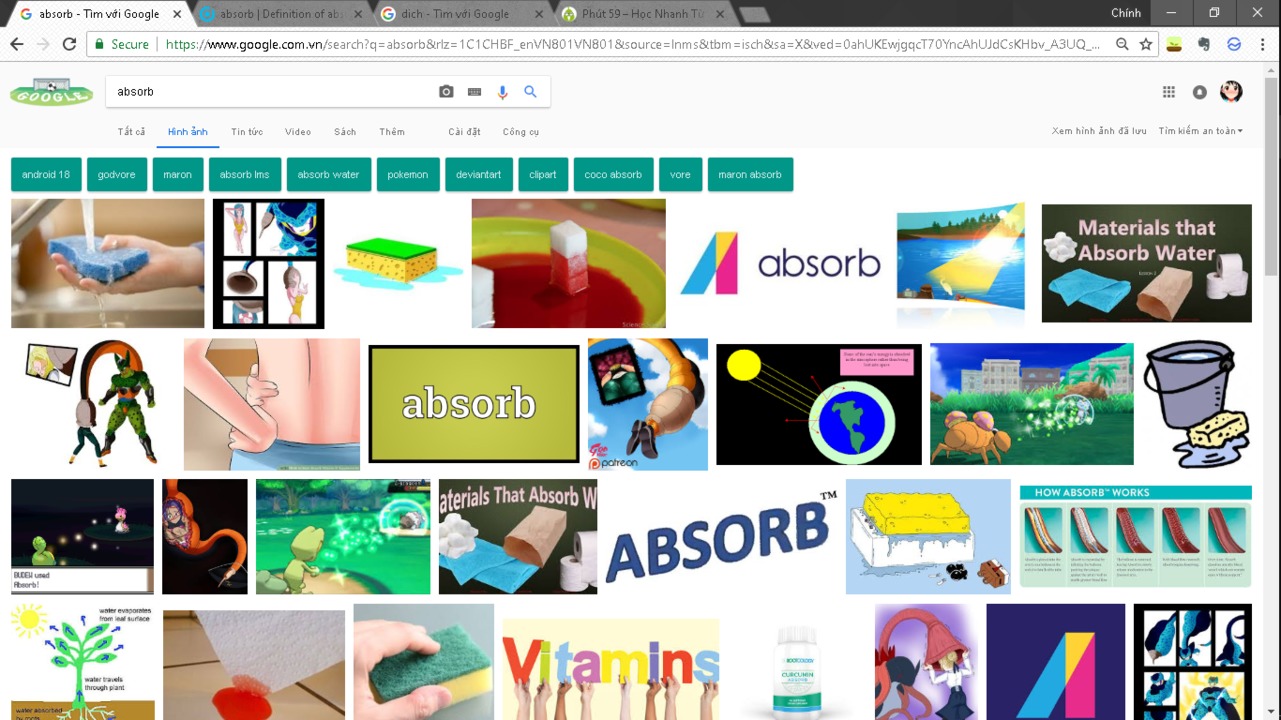Open Chrome three-dot menu
The height and width of the screenshot is (720, 1281).
pos(1262,44)
